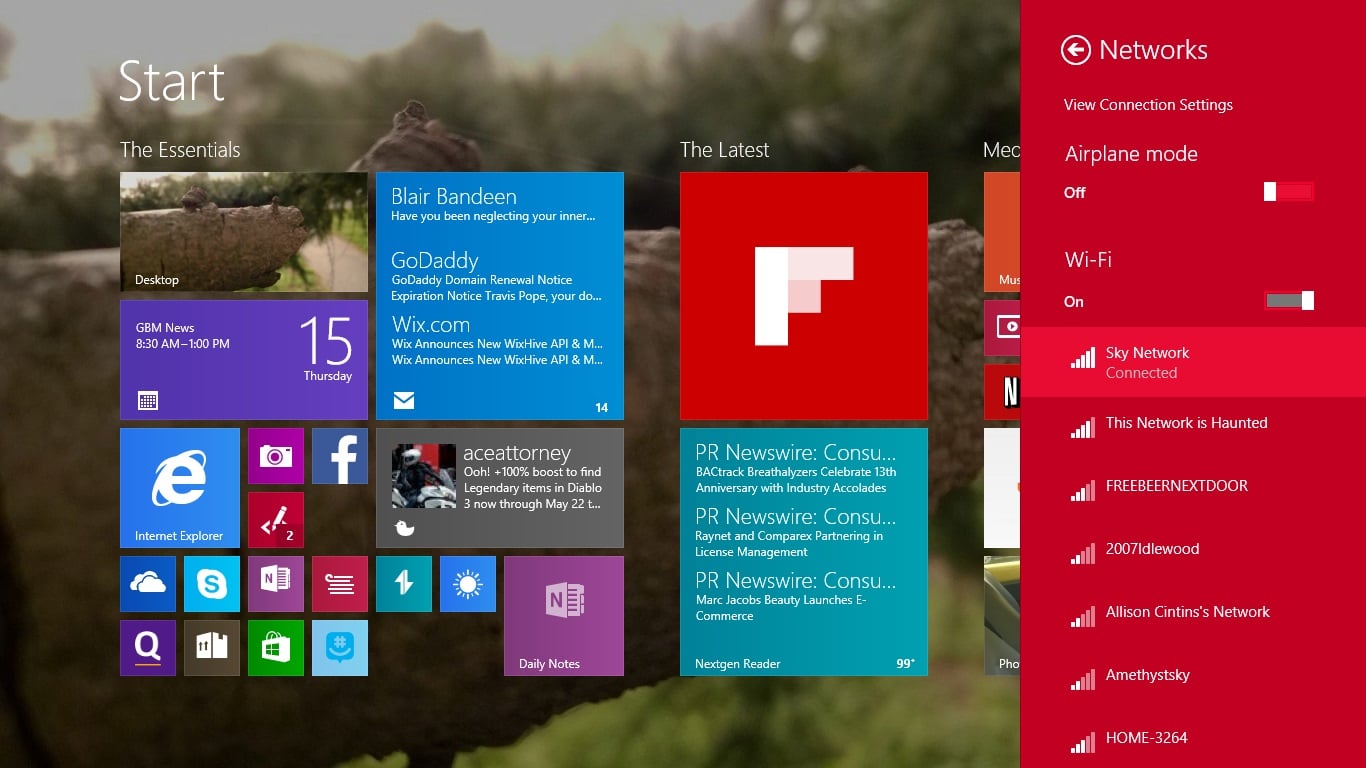Enable Airplane mode
Screen dimensions: 1366x768
click(1289, 191)
